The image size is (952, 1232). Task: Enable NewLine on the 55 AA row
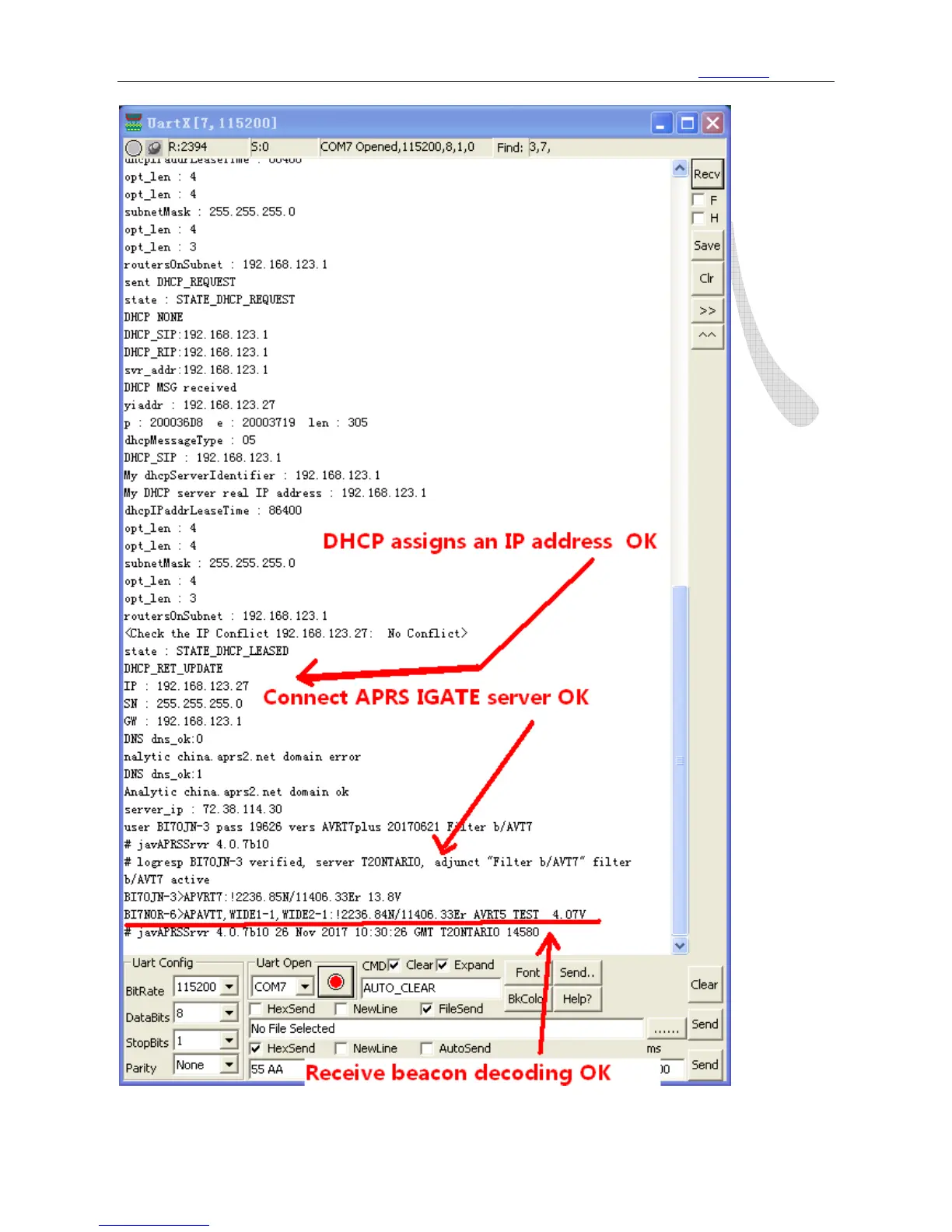point(341,1048)
